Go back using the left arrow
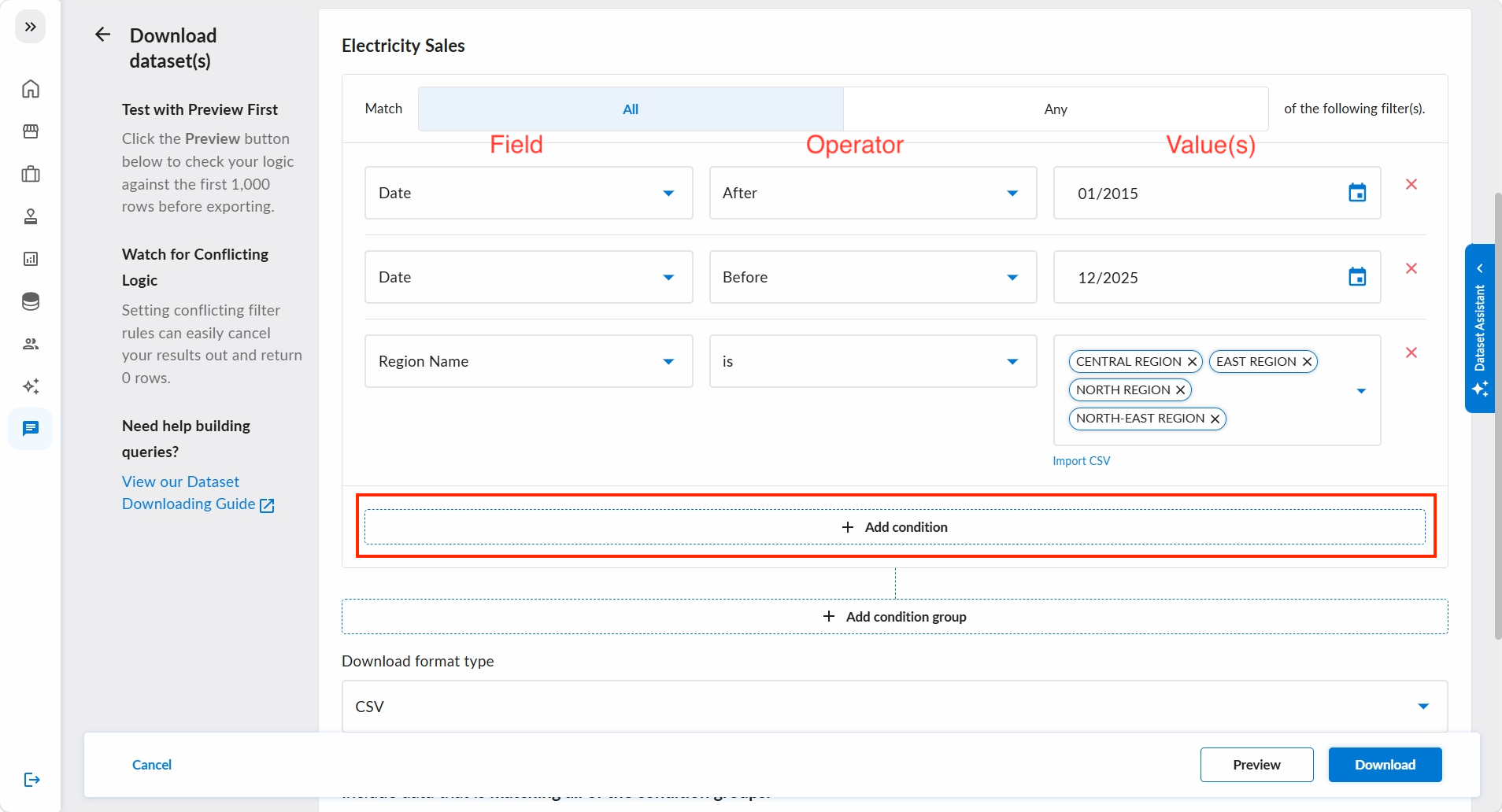Viewport: 1502px width, 812px height. (102, 35)
